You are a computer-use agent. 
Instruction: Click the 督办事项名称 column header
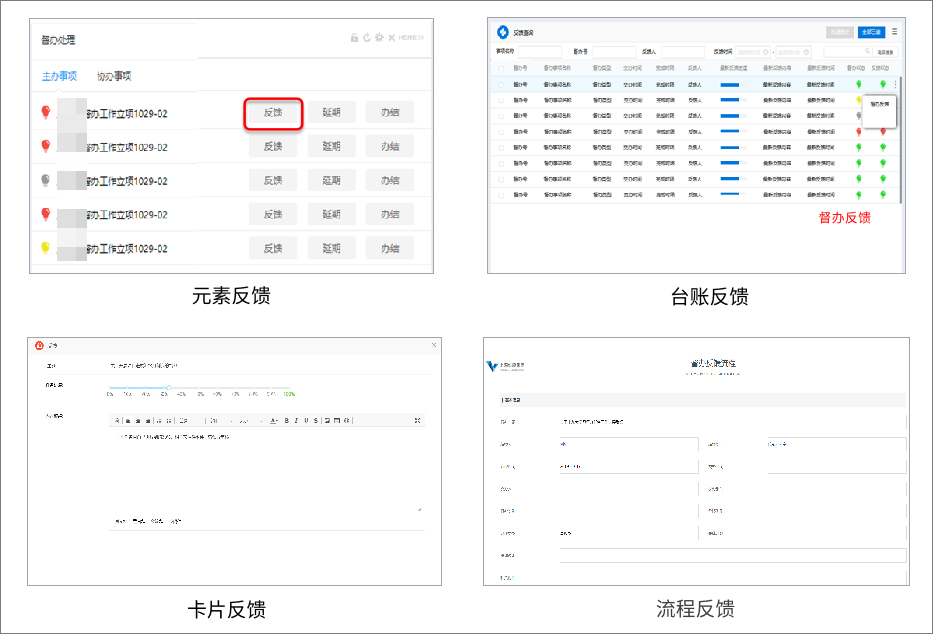click(x=557, y=68)
